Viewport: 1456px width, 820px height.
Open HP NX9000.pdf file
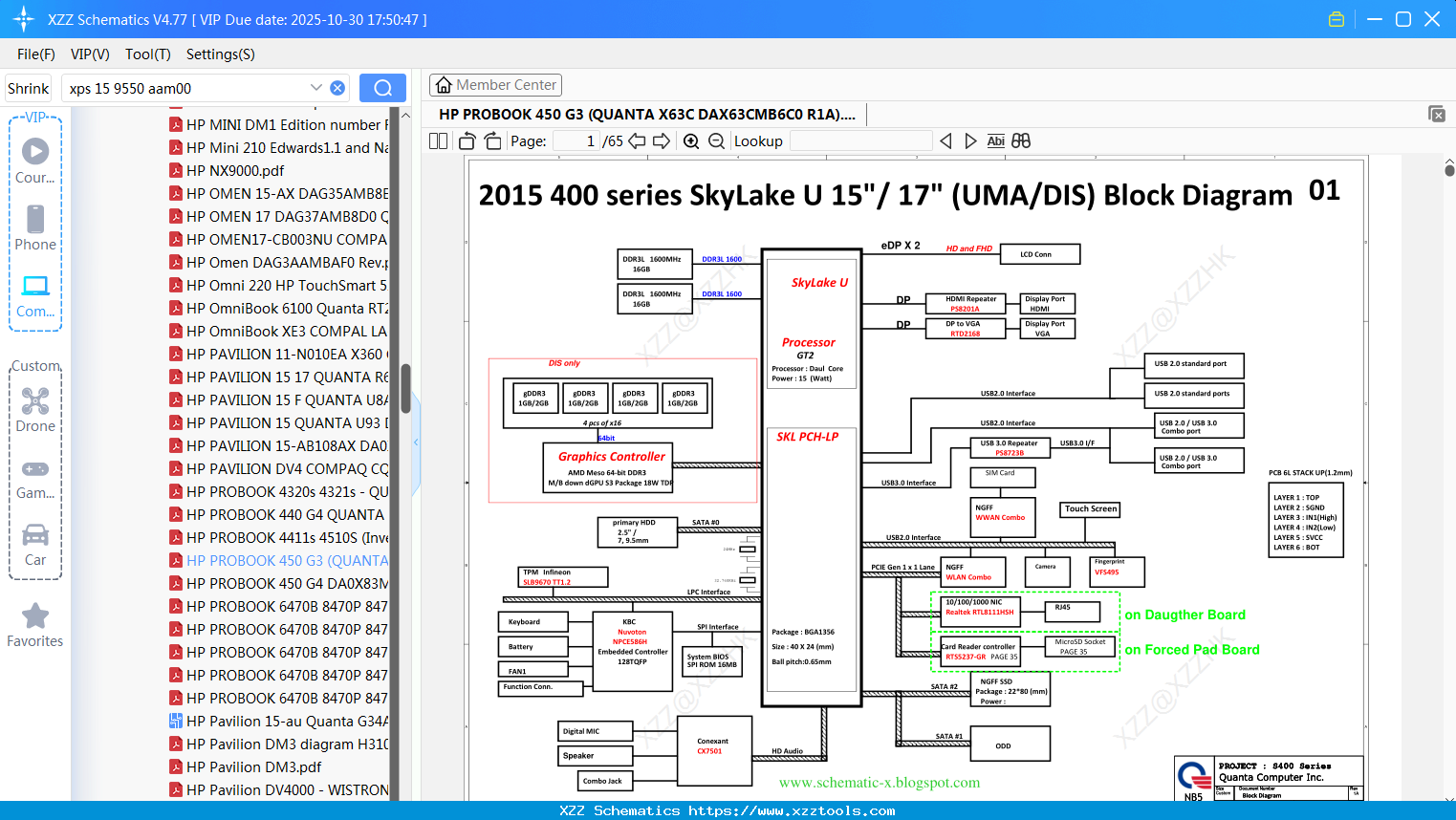[x=227, y=170]
